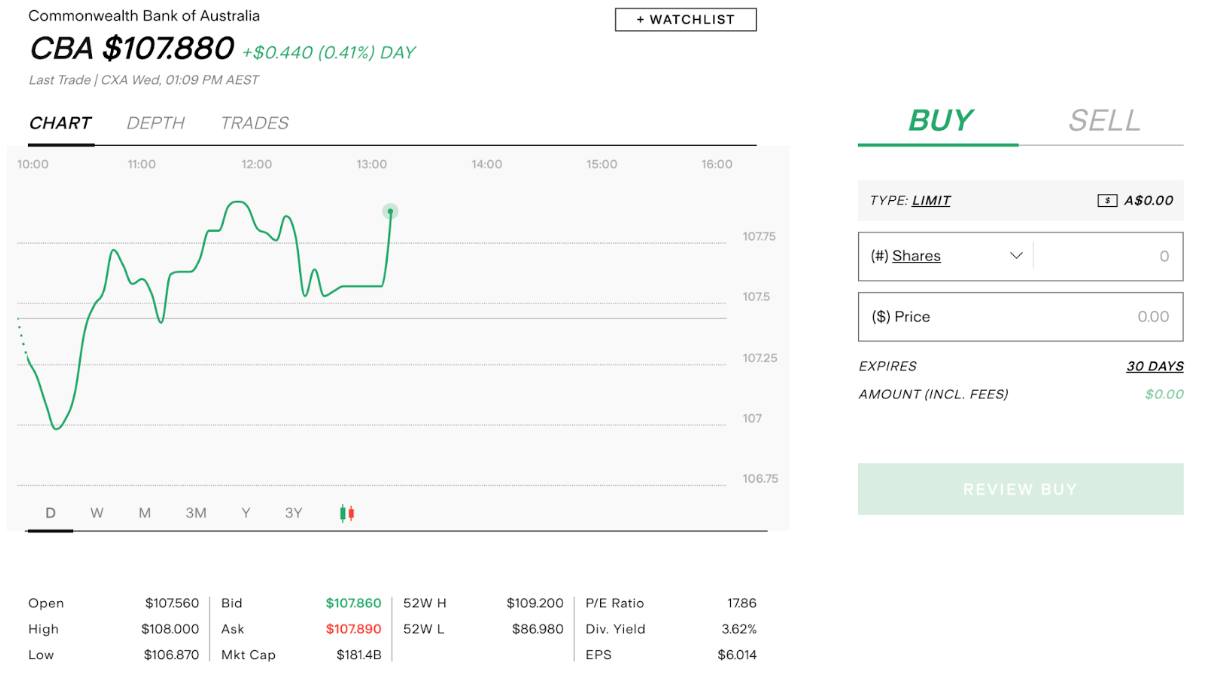The height and width of the screenshot is (694, 1230).
Task: Switch to candlestick chart view
Action: (347, 513)
